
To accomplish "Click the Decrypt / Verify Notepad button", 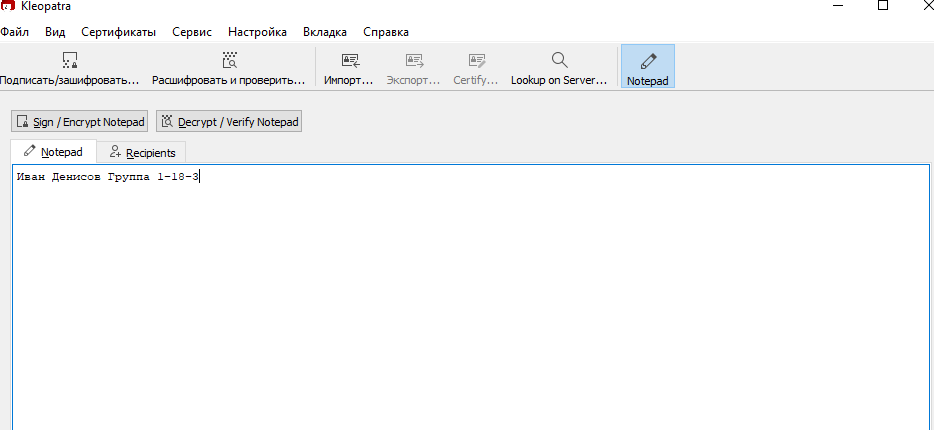I will tap(229, 121).
